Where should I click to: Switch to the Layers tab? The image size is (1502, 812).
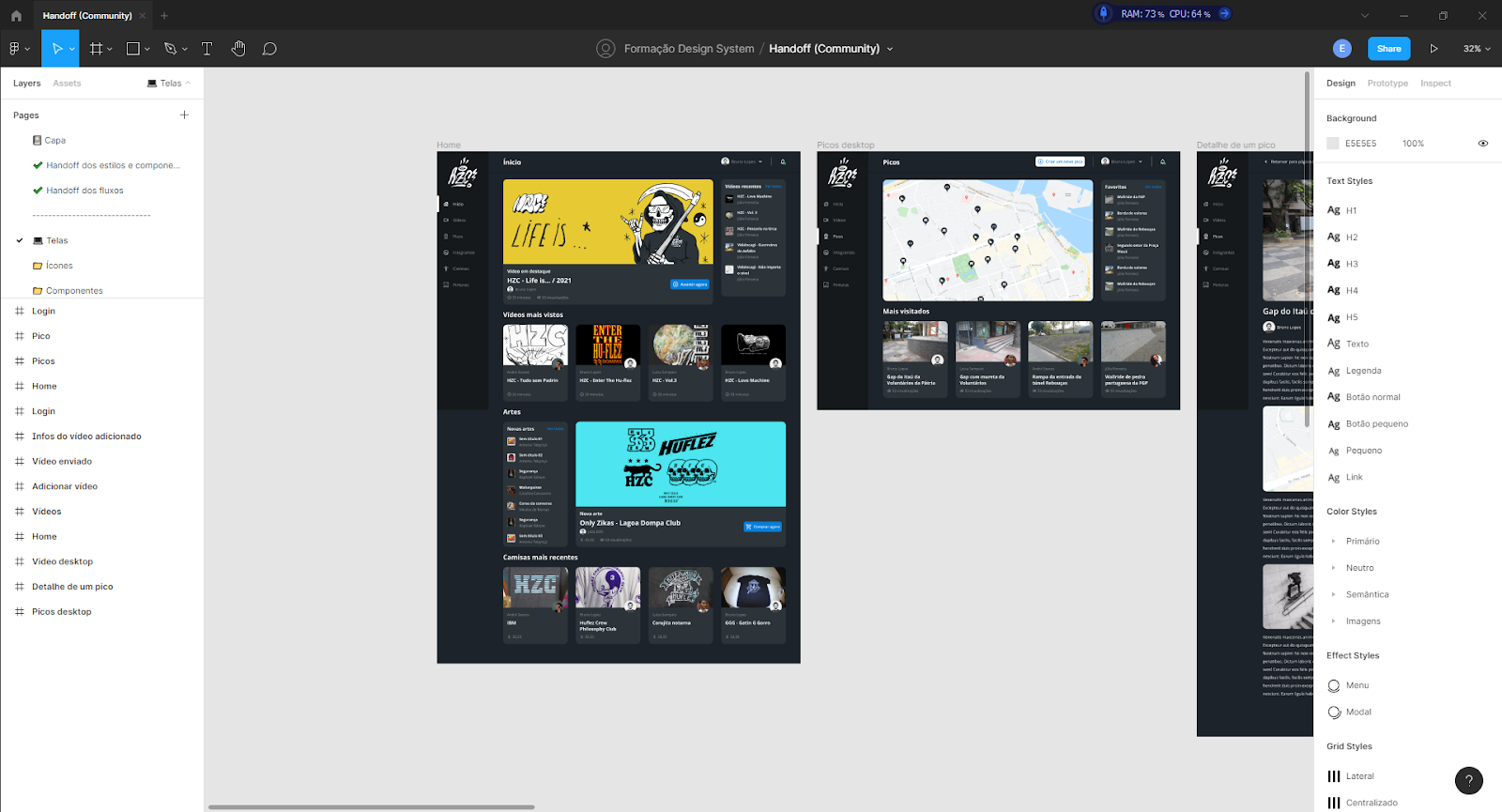[x=27, y=84]
